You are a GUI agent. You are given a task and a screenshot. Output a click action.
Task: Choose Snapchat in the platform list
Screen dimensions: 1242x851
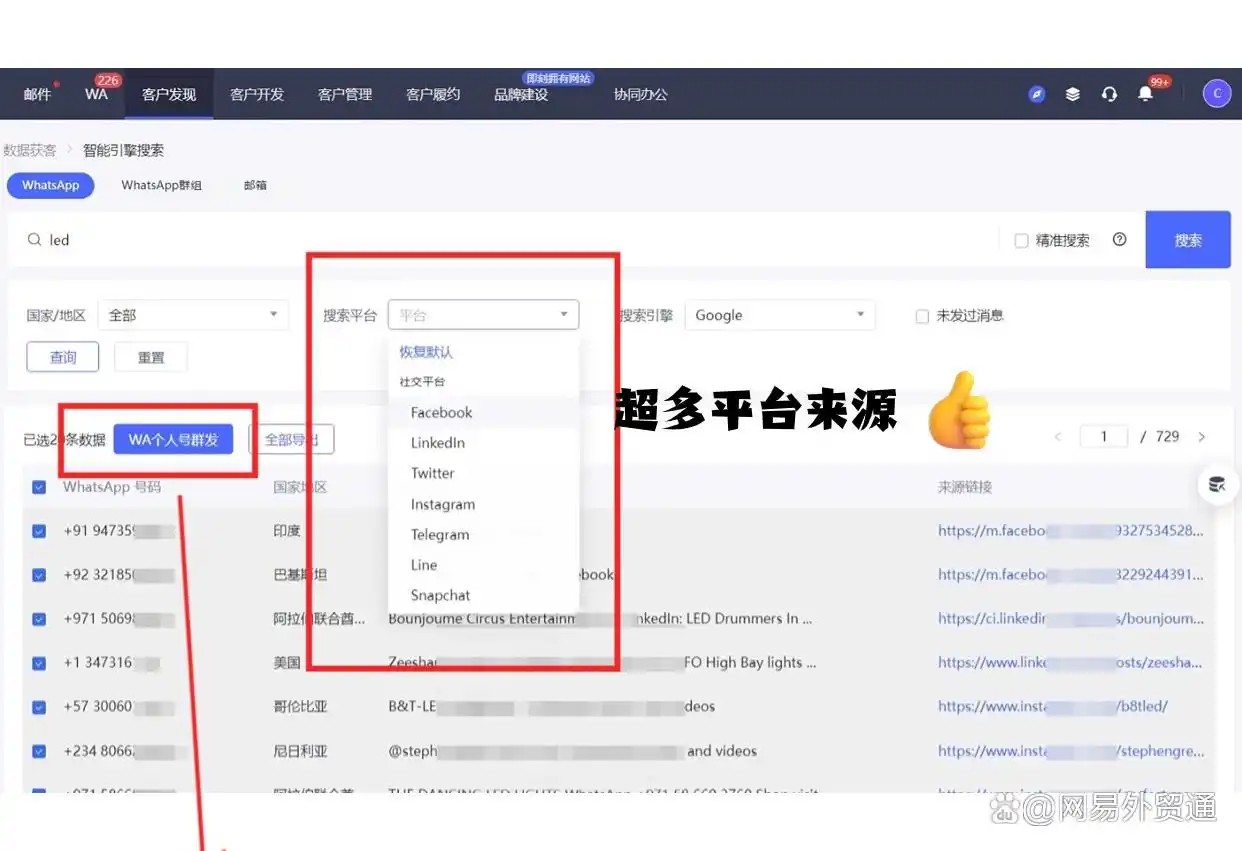440,595
